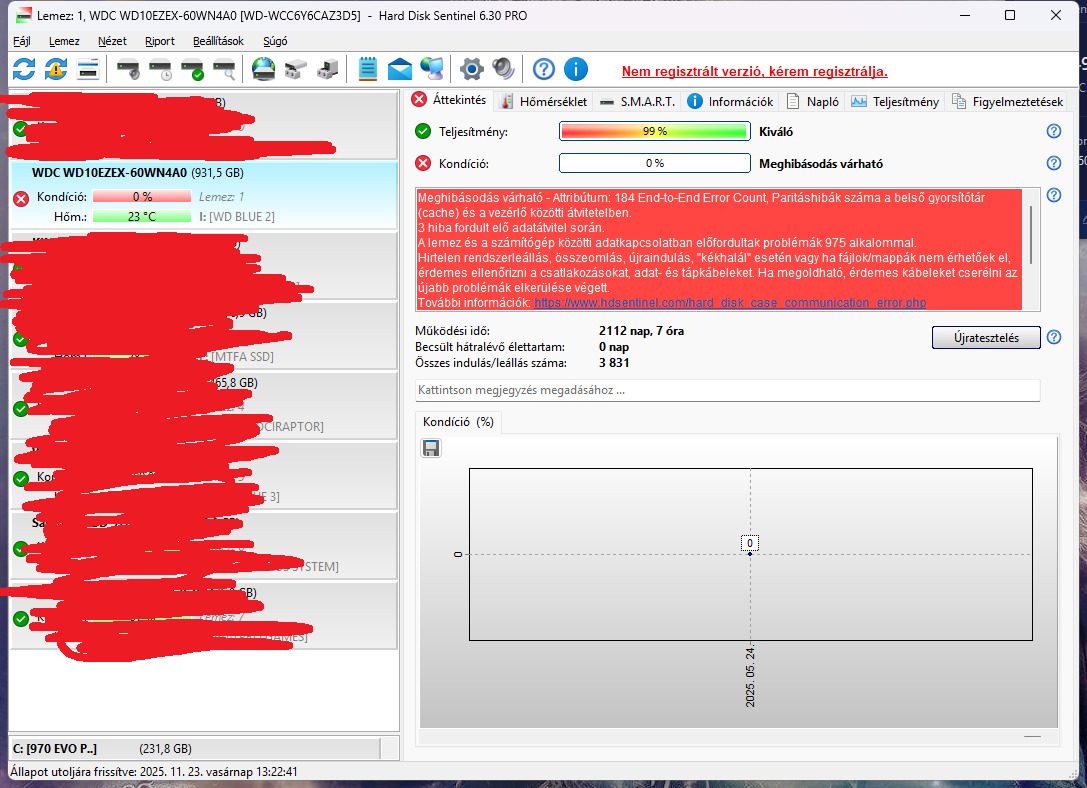This screenshot has width=1087, height=788.
Task: Open the Nézet menu
Action: pos(112,41)
